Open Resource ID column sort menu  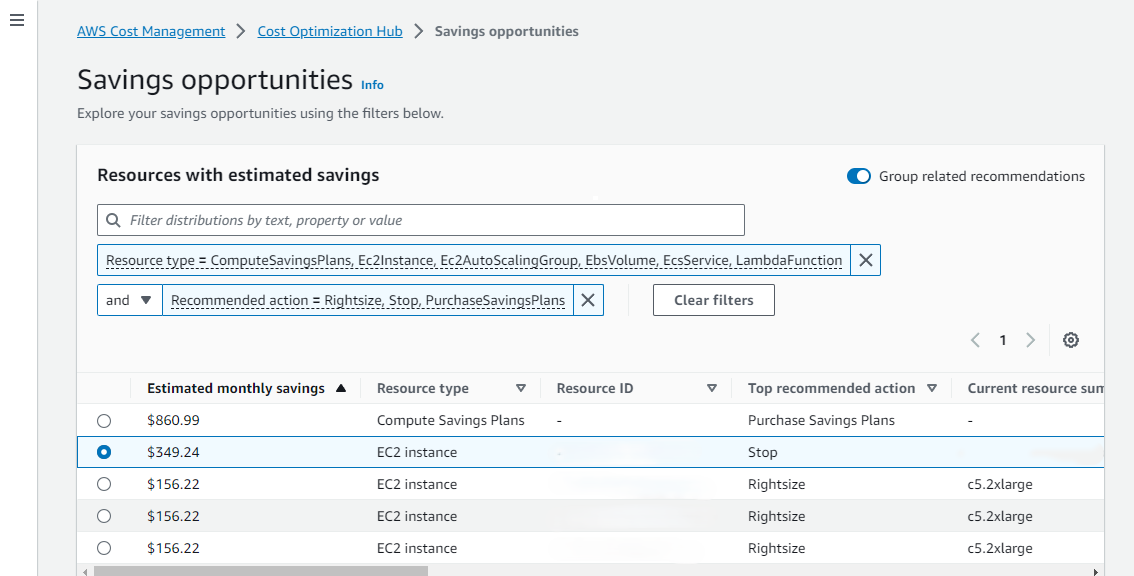click(x=712, y=389)
